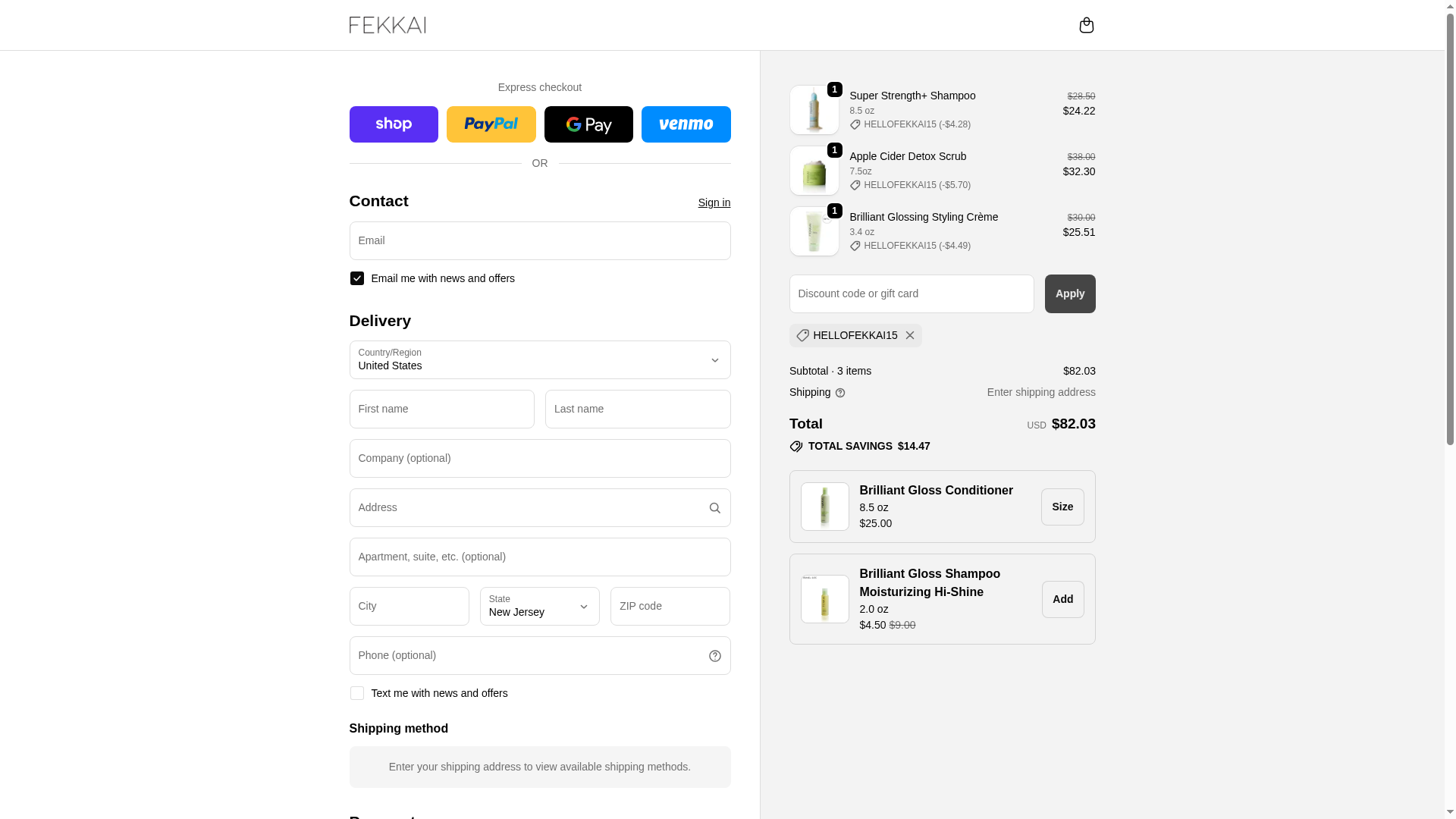Click the shipping help question icon
The image size is (1456, 819).
(840, 393)
